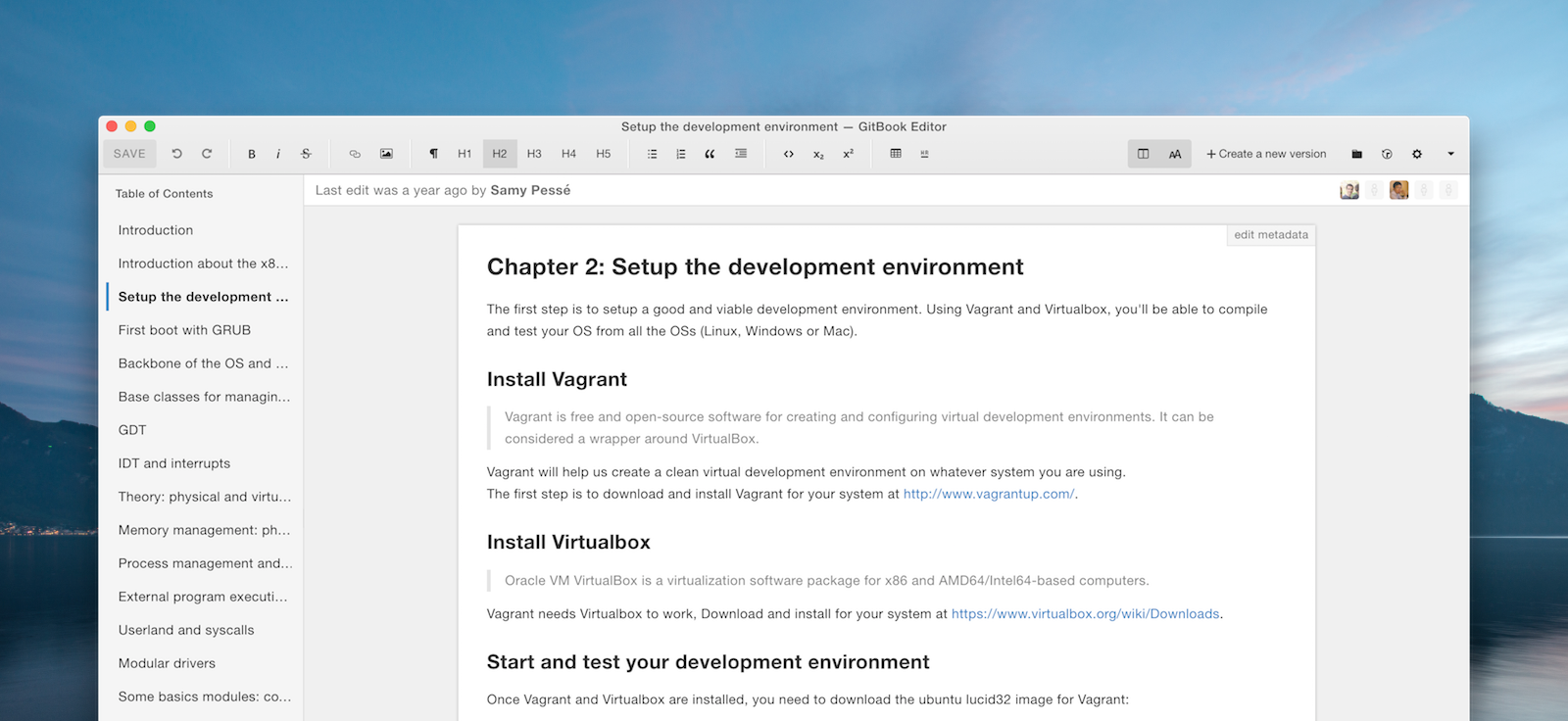Open the history icon in toolbar
This screenshot has width=1568, height=721.
coord(1387,154)
